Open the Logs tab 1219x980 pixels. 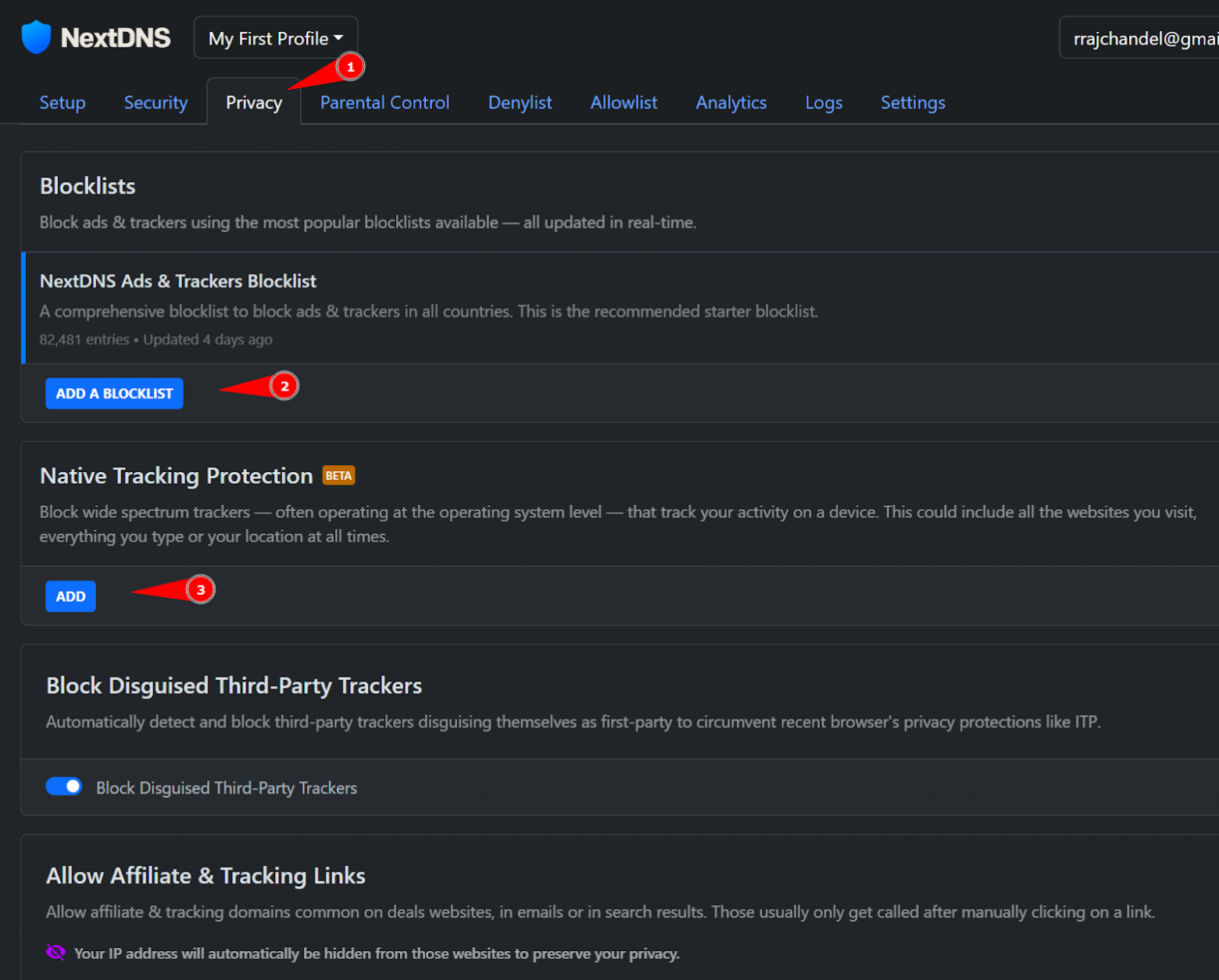pyautogui.click(x=823, y=102)
